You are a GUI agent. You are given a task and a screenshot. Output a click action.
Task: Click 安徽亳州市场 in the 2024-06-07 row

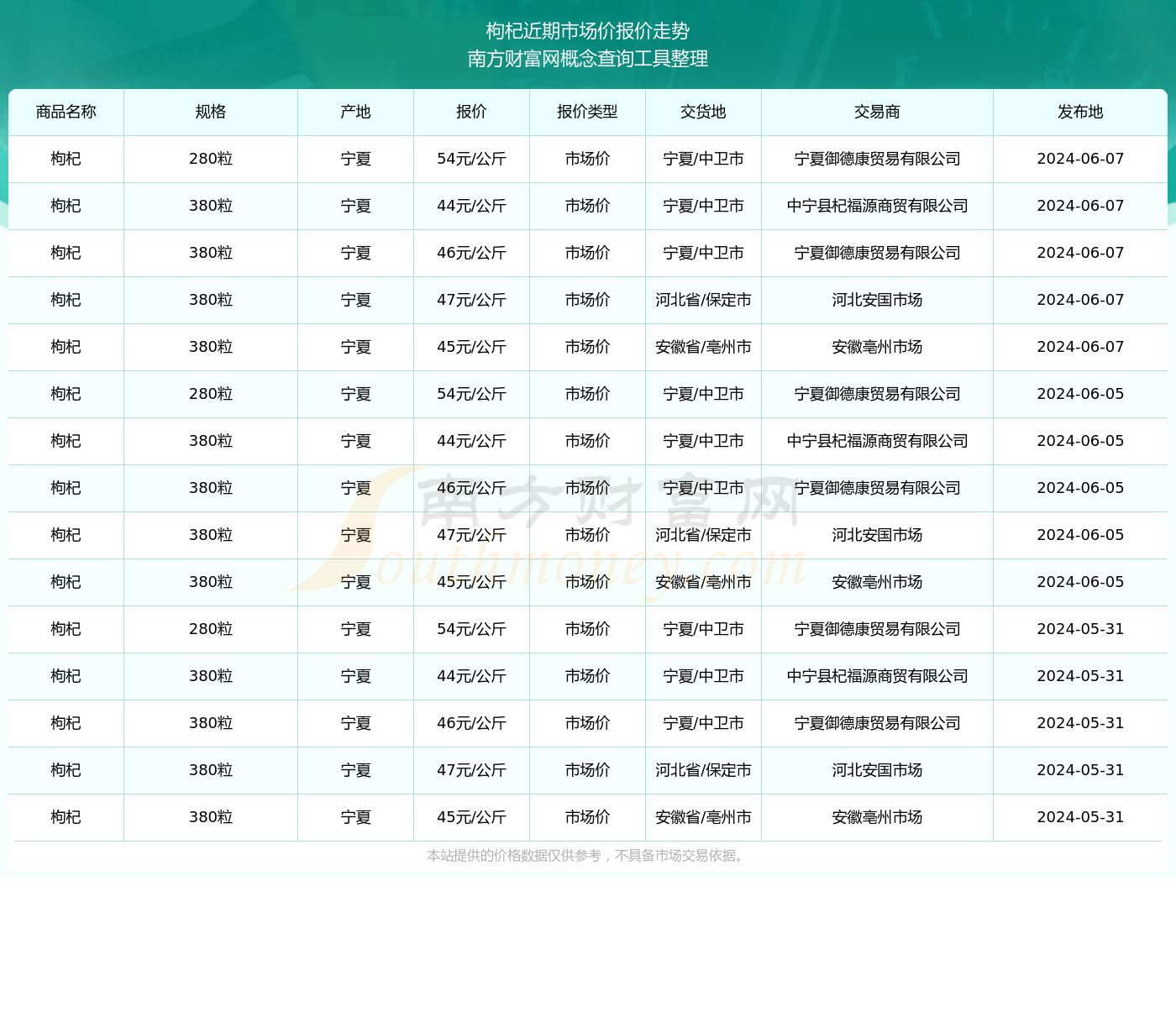click(x=877, y=347)
